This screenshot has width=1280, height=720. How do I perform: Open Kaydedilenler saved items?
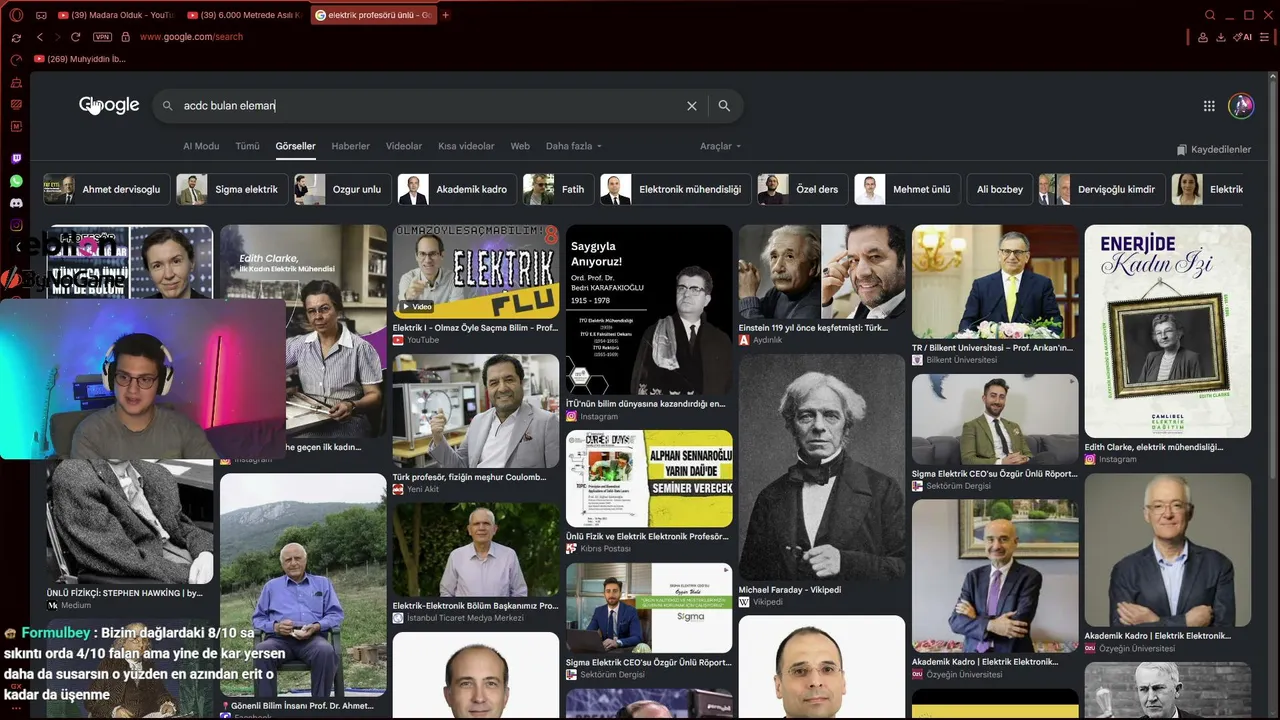pos(1214,150)
